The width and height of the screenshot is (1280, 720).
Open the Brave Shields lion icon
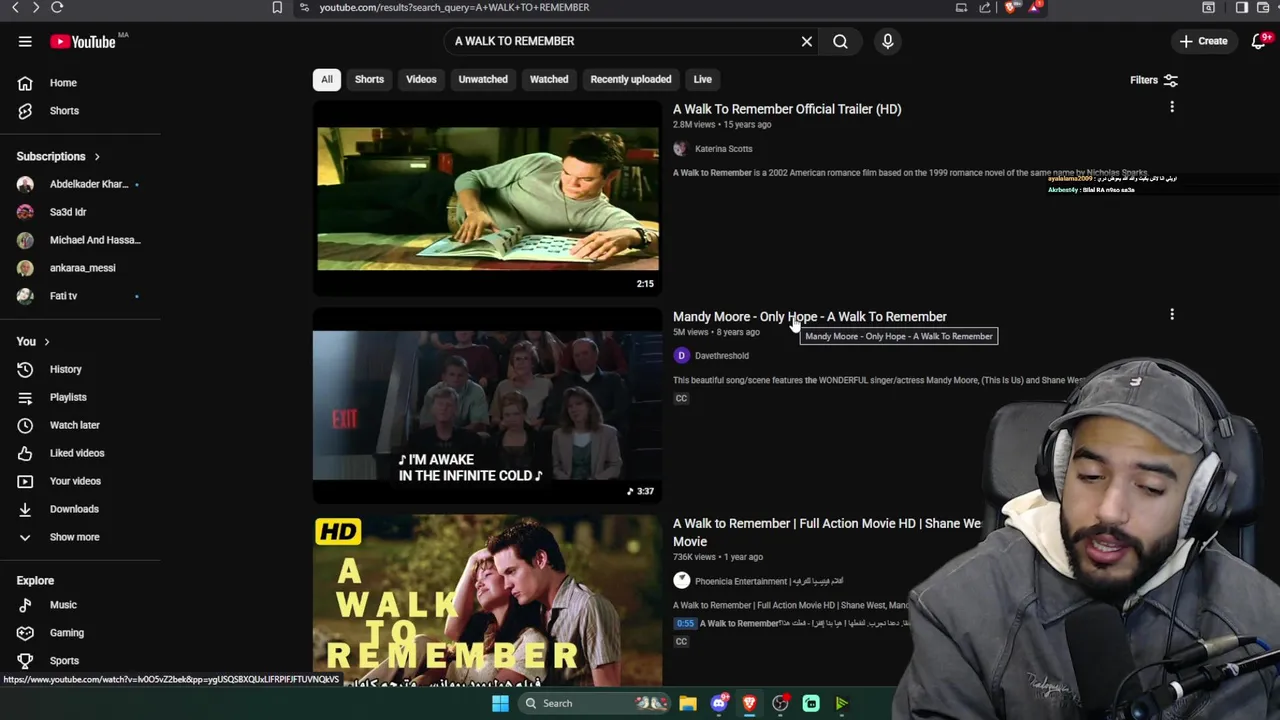[x=1012, y=7]
